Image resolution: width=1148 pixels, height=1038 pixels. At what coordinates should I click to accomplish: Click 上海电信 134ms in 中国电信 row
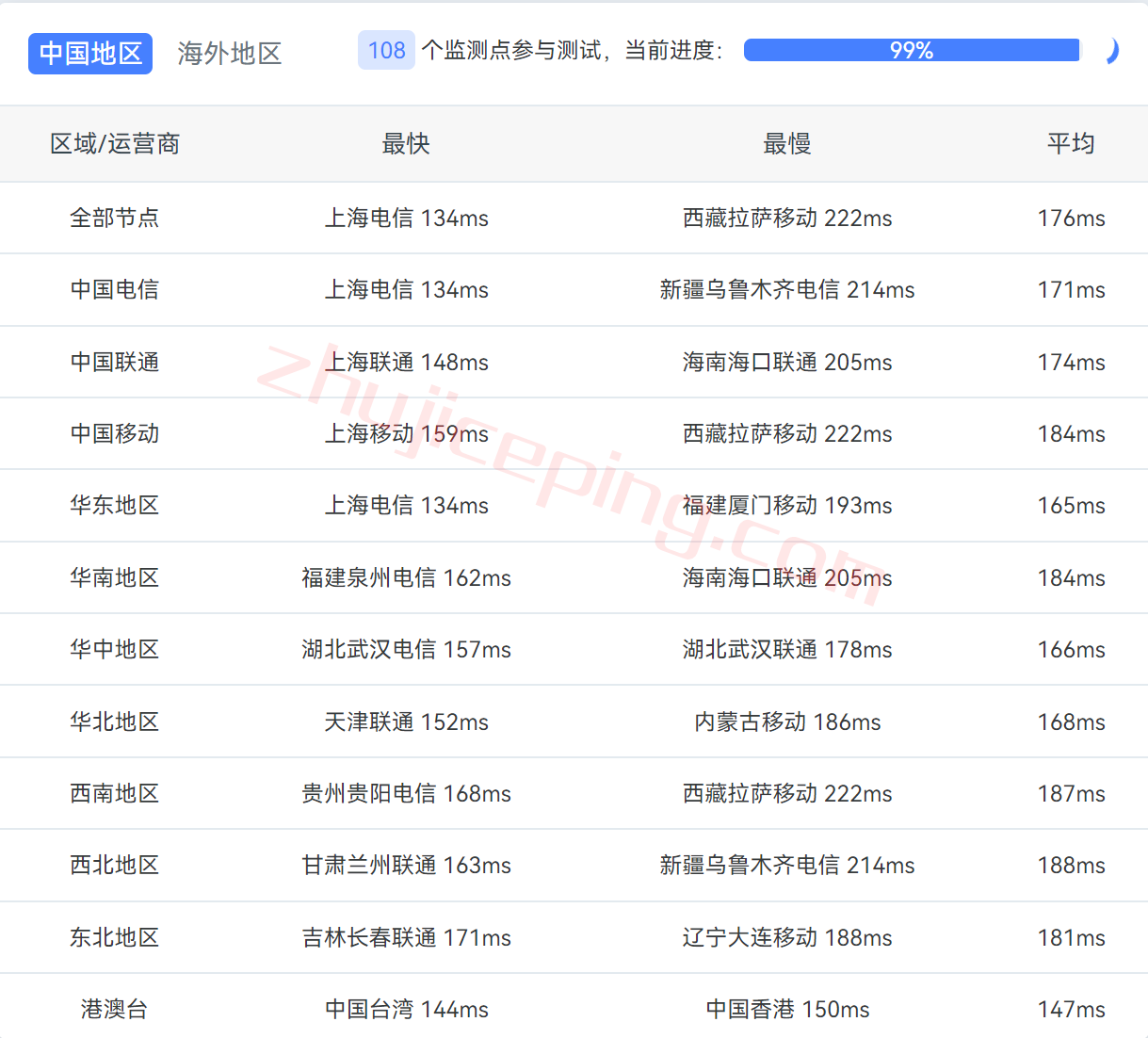click(407, 290)
